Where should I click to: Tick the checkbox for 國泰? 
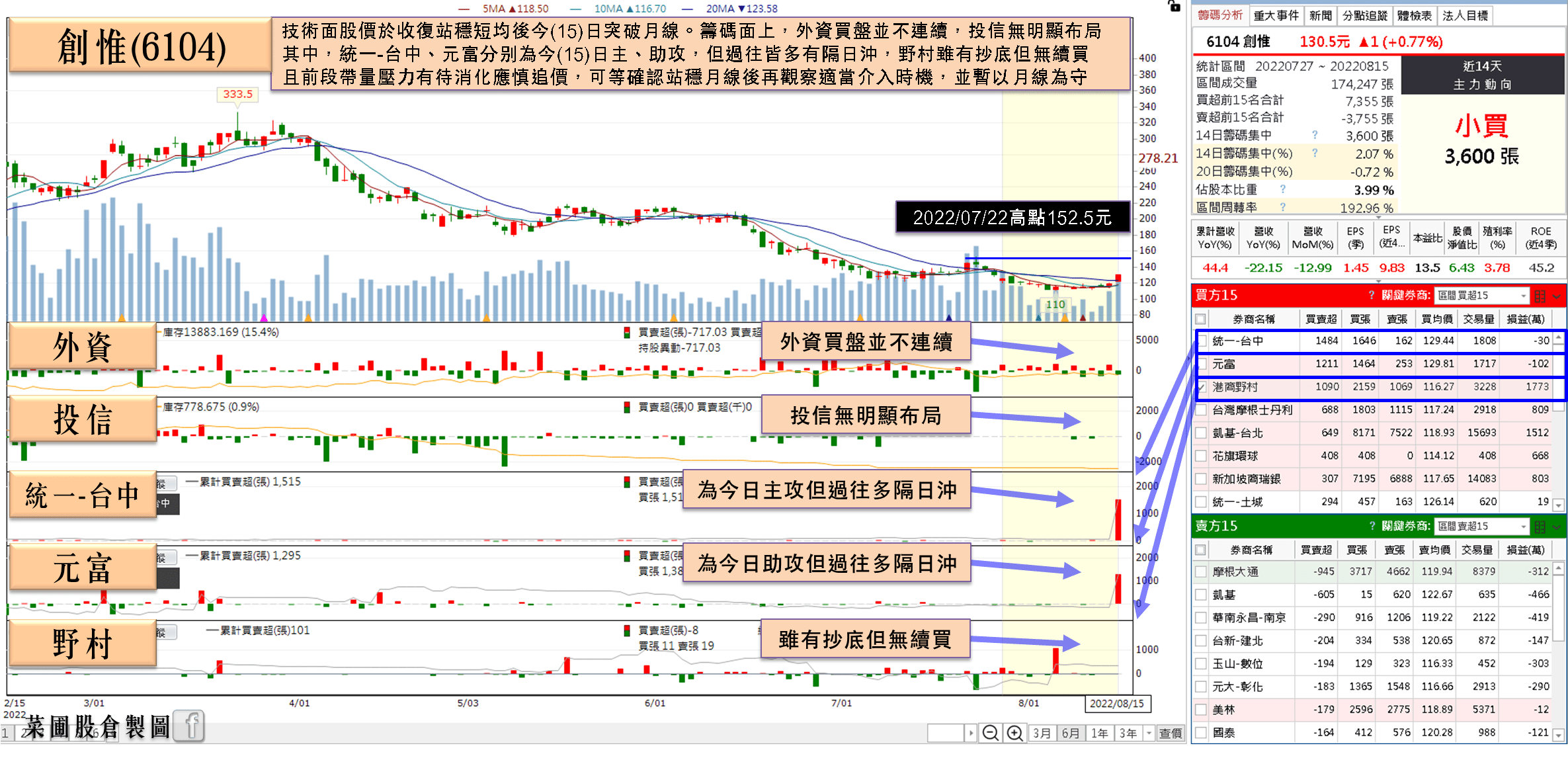1202,732
